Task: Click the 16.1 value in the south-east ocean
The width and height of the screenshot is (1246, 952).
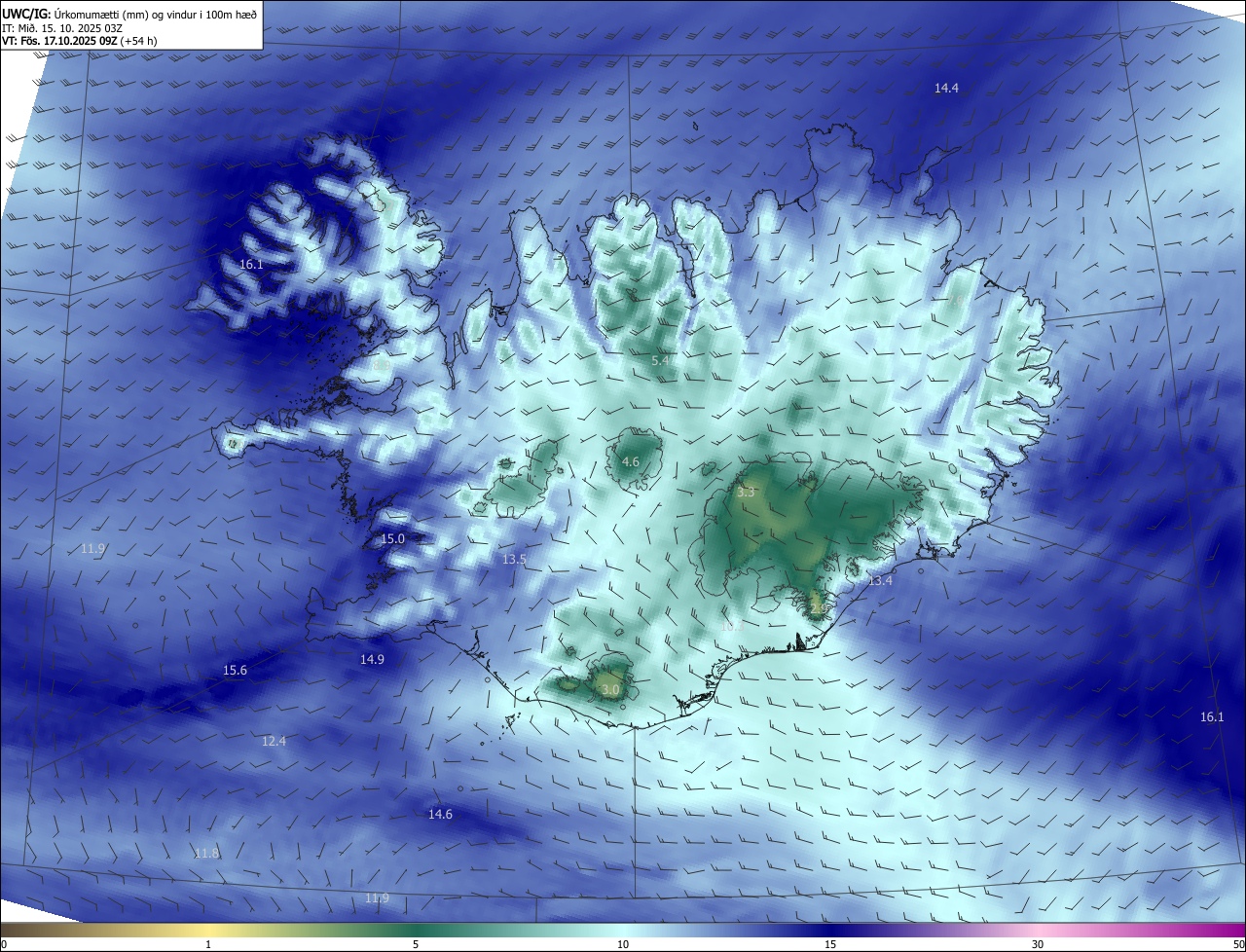Action: tap(1212, 717)
